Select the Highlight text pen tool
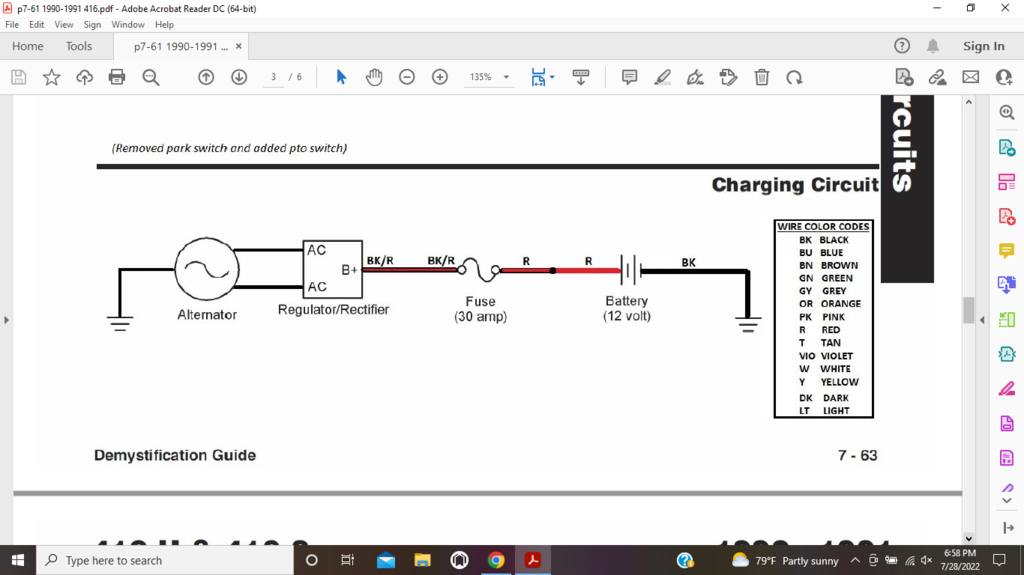1024x575 pixels. [x=662, y=77]
